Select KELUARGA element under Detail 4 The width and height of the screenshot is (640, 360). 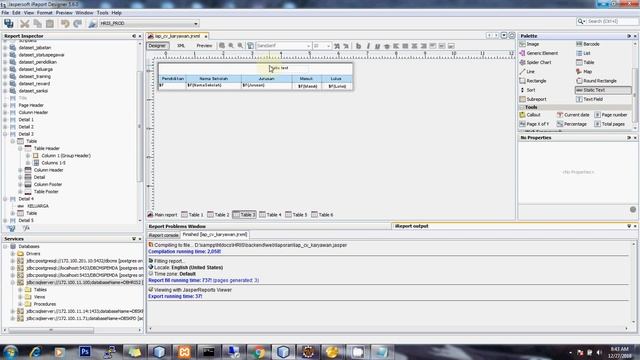click(38, 206)
